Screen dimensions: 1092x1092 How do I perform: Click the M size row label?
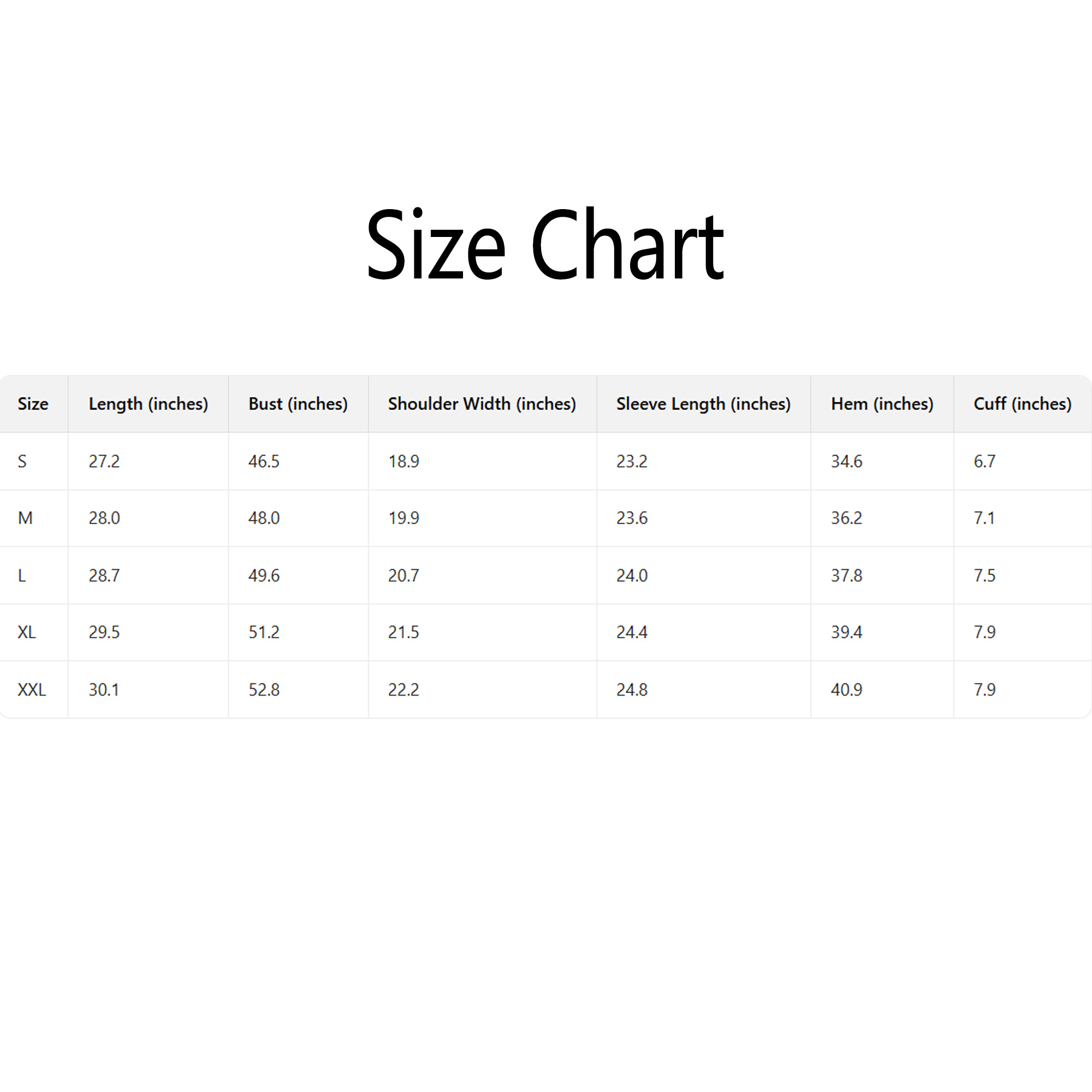(x=25, y=518)
